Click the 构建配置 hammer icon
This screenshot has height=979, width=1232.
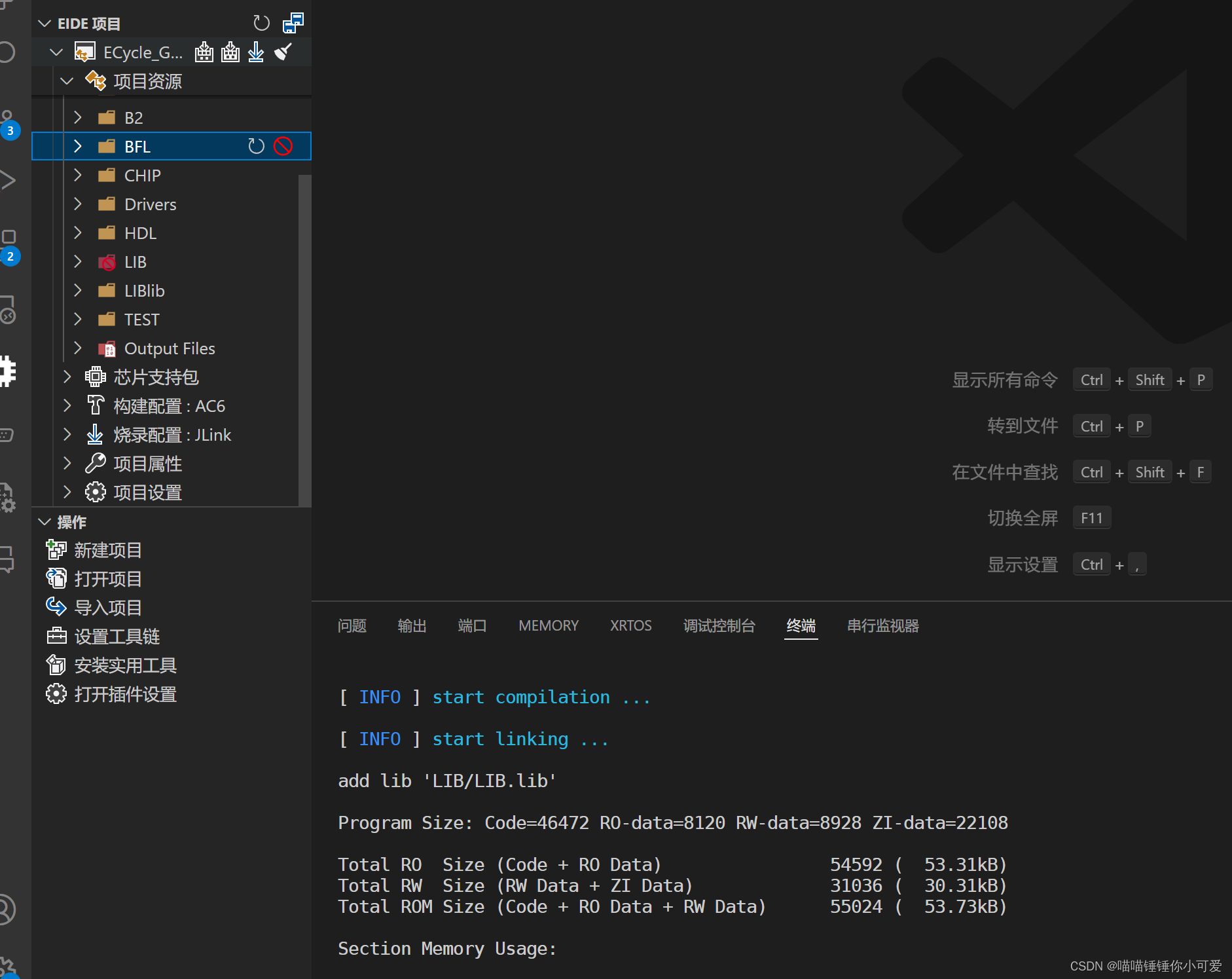(96, 405)
